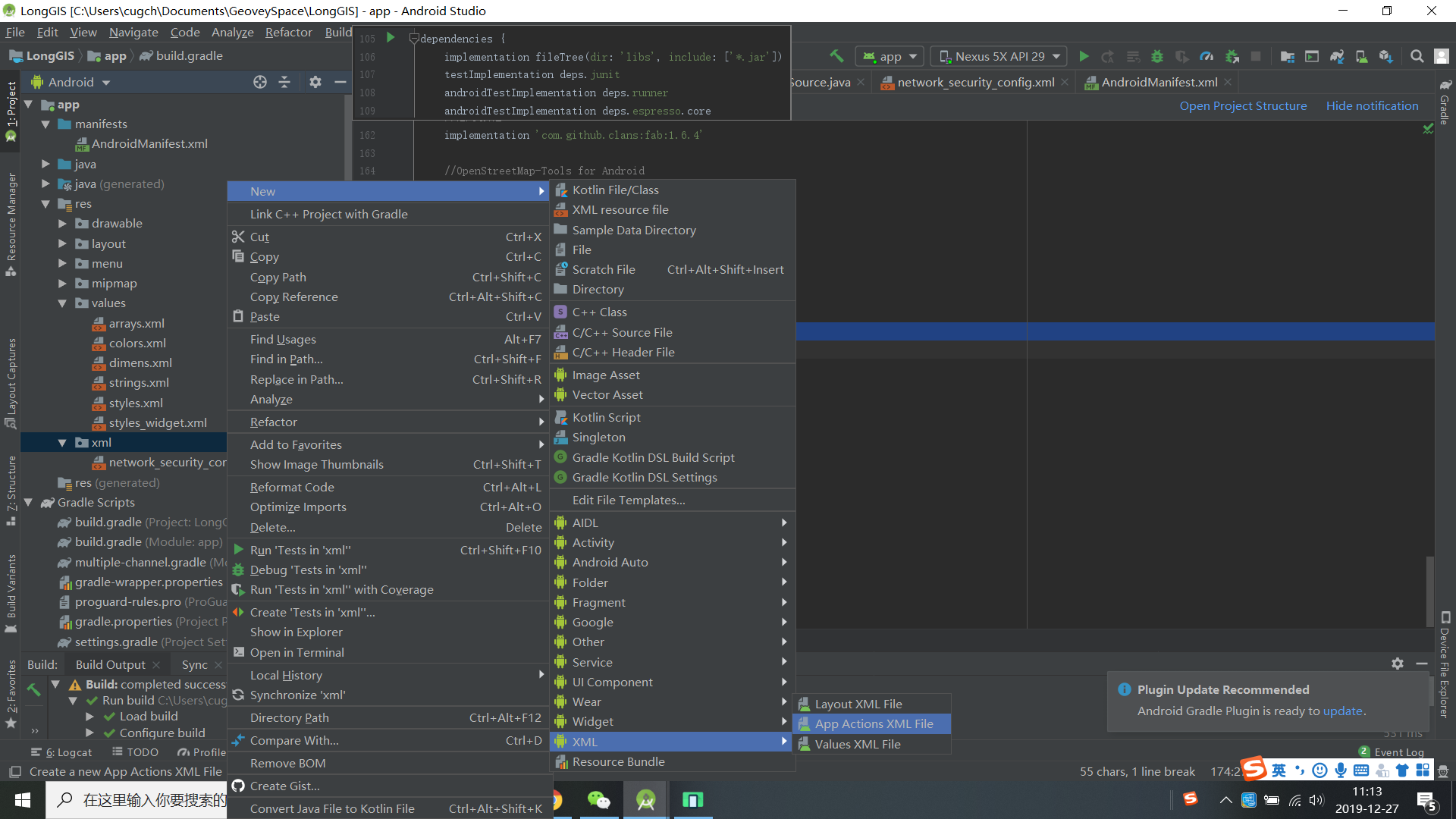1456x819 pixels.
Task: Click the Build panel green hammer icon
Action: (x=33, y=689)
